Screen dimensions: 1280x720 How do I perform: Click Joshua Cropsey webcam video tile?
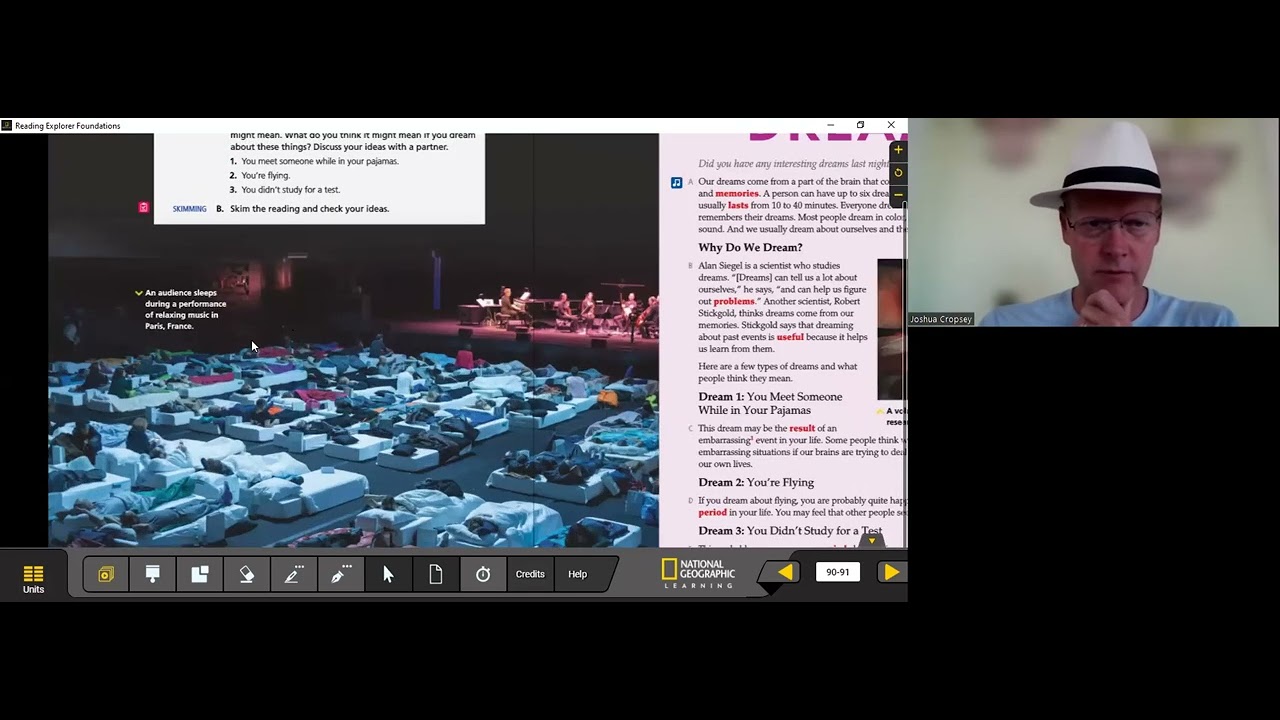(1093, 223)
